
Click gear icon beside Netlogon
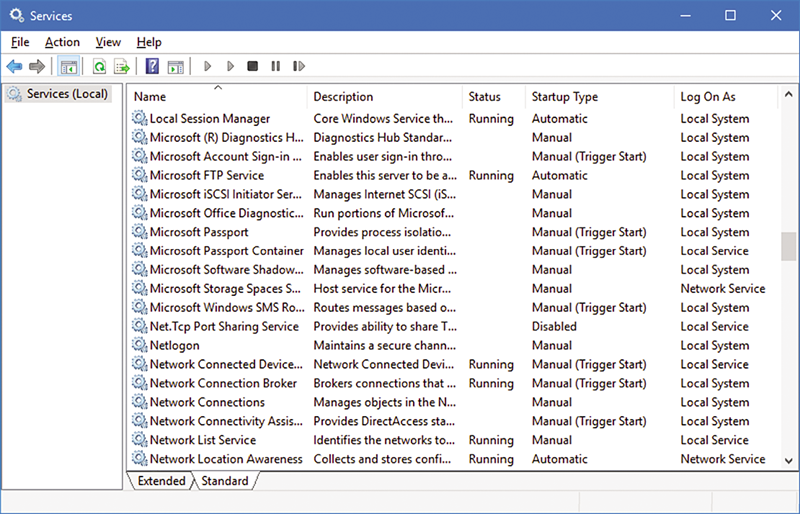pyautogui.click(x=139, y=345)
